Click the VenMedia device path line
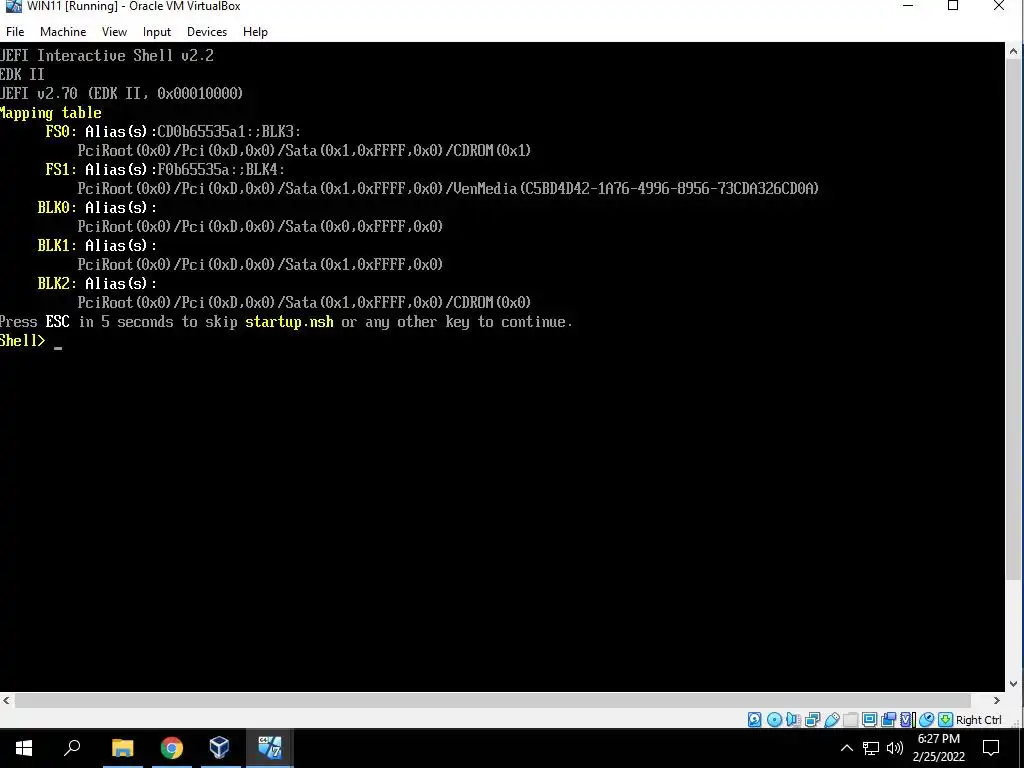The width and height of the screenshot is (1024, 768). coord(448,189)
